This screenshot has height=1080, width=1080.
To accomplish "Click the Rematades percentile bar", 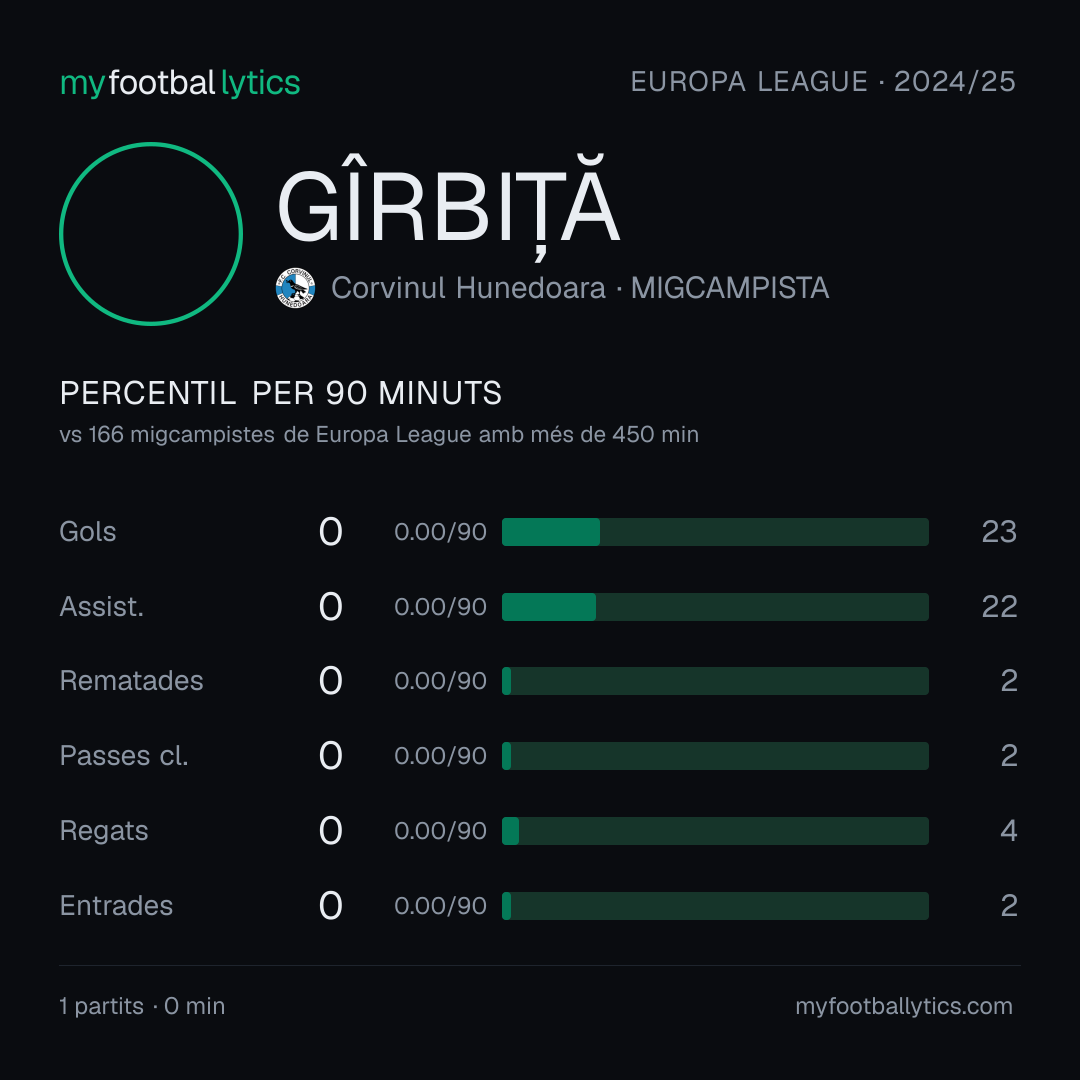I will tap(715, 681).
